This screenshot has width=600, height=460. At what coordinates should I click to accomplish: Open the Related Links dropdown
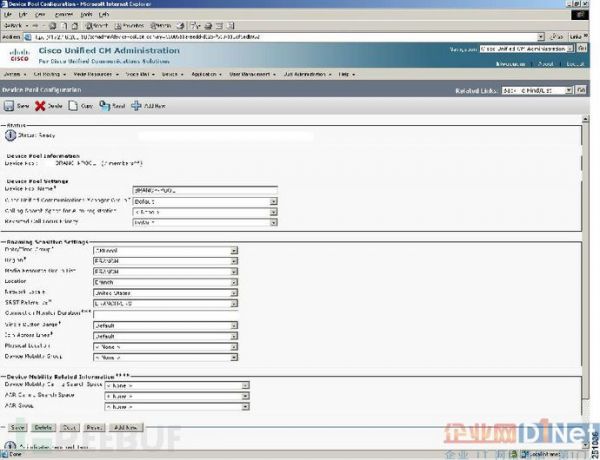[537, 91]
